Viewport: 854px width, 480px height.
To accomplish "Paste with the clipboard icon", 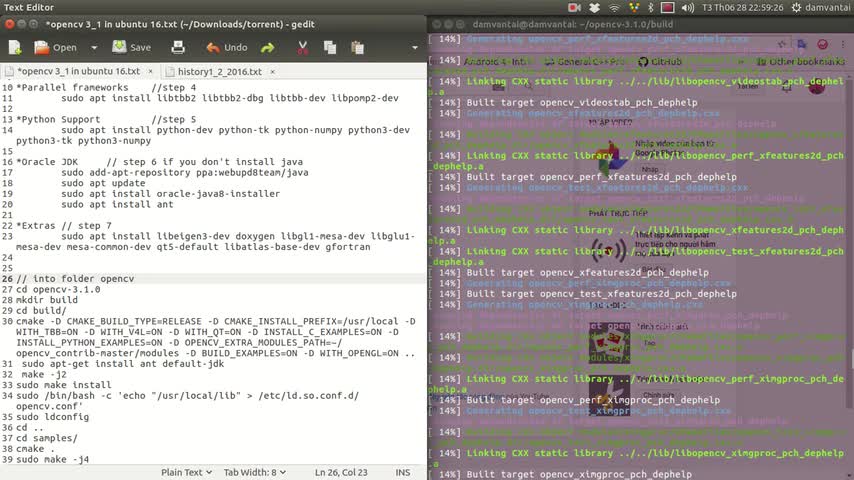I will click(x=357, y=48).
